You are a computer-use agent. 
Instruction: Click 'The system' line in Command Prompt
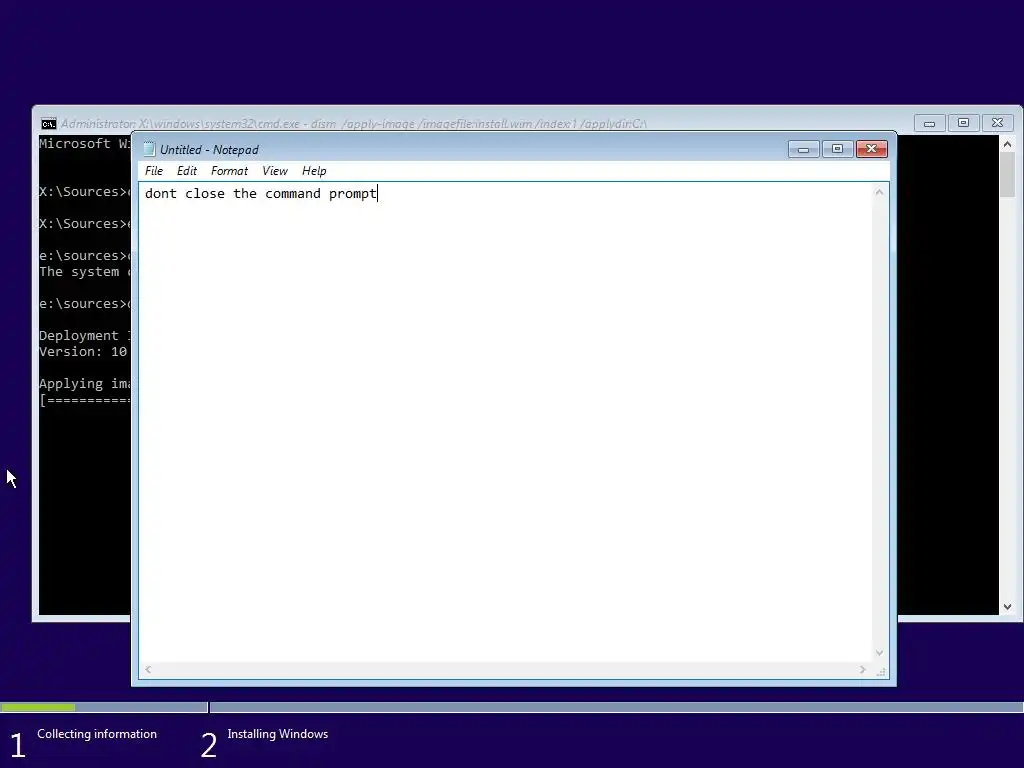84,272
